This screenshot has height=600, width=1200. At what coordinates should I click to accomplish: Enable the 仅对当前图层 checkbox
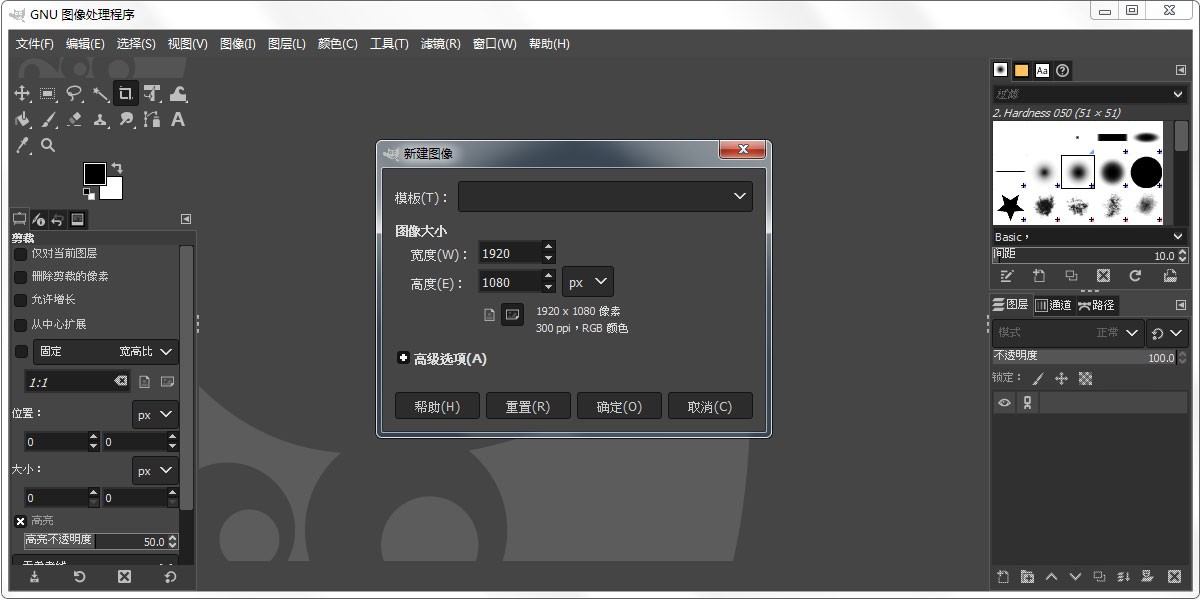coord(19,253)
